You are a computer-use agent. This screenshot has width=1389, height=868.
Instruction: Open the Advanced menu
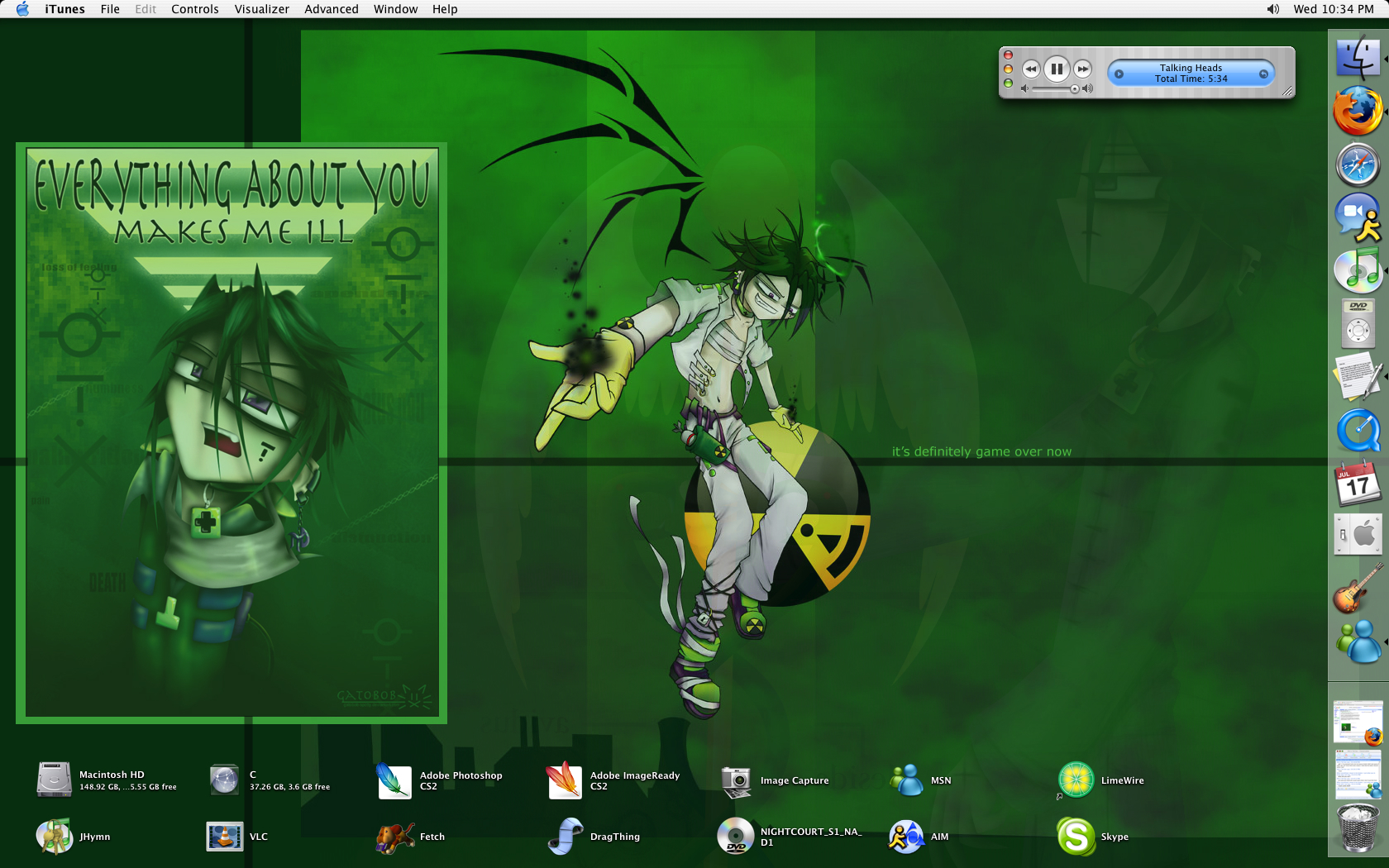click(x=332, y=9)
